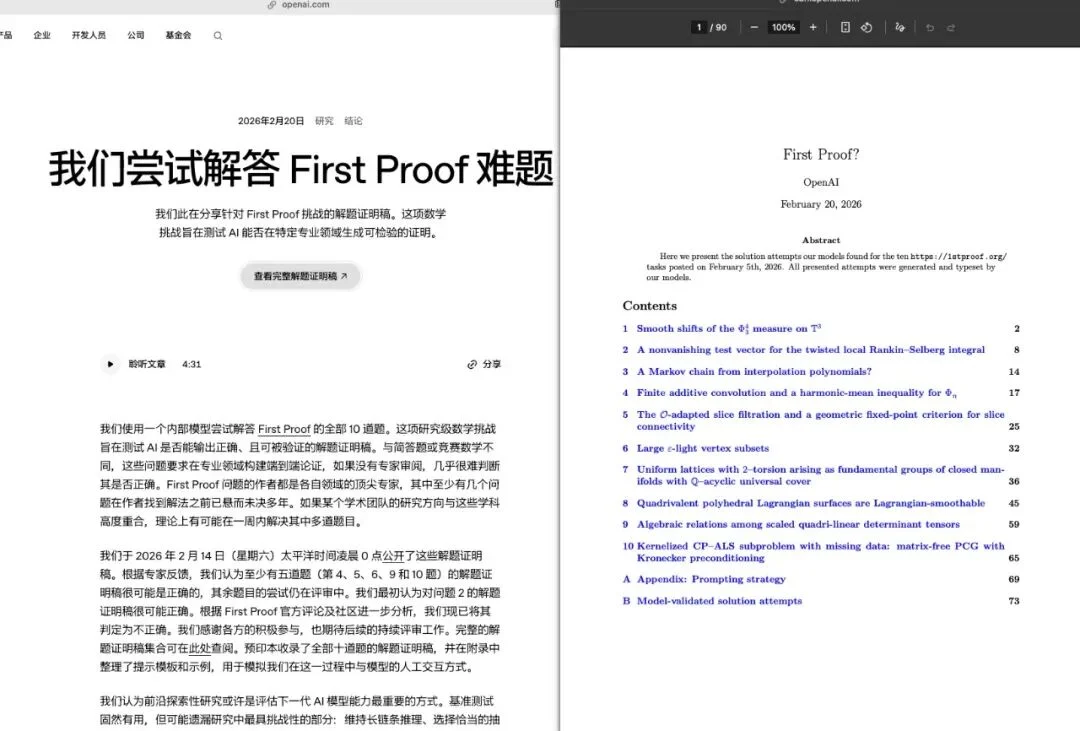Zoom in the PDF with plus button
The height and width of the screenshot is (731, 1080).
click(813, 28)
